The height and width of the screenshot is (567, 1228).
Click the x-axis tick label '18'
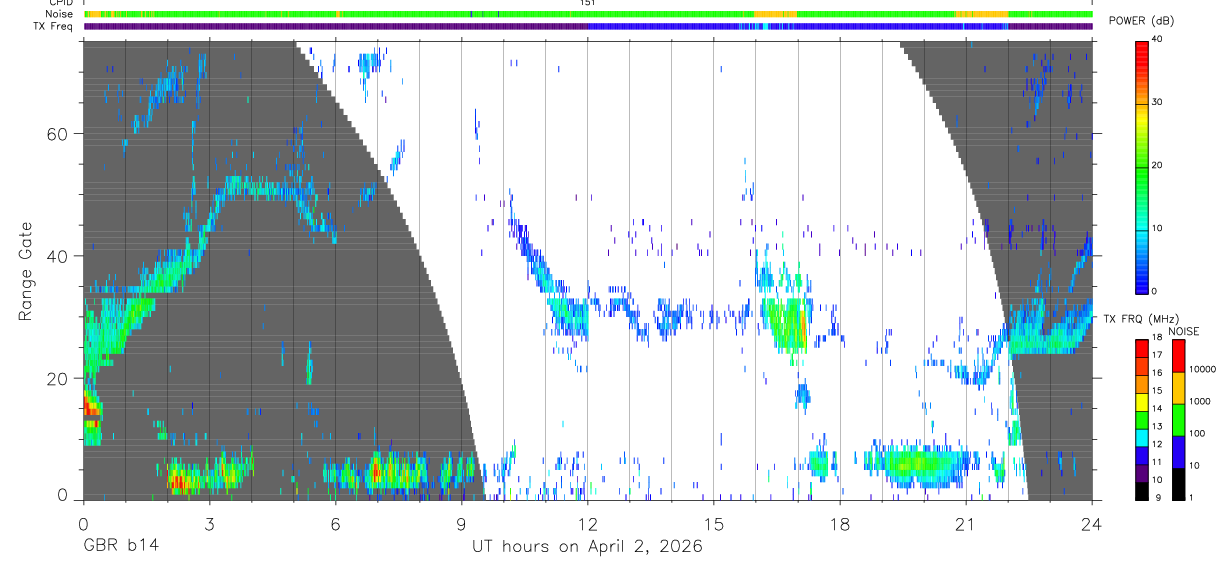(x=840, y=523)
